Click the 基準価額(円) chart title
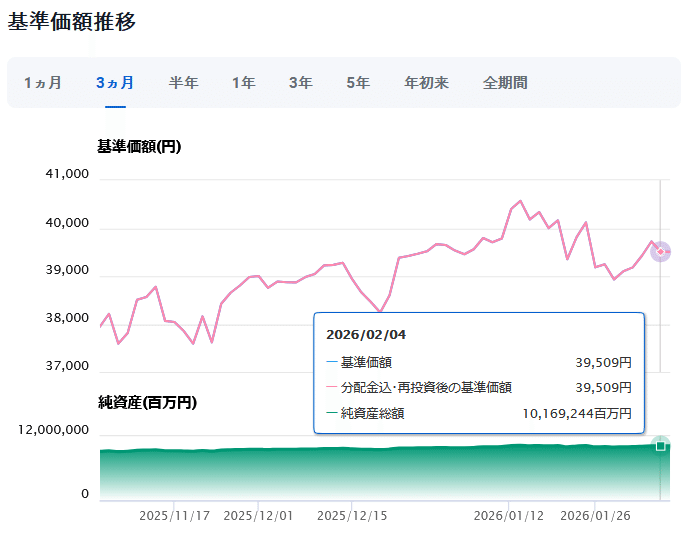 [x=139, y=146]
